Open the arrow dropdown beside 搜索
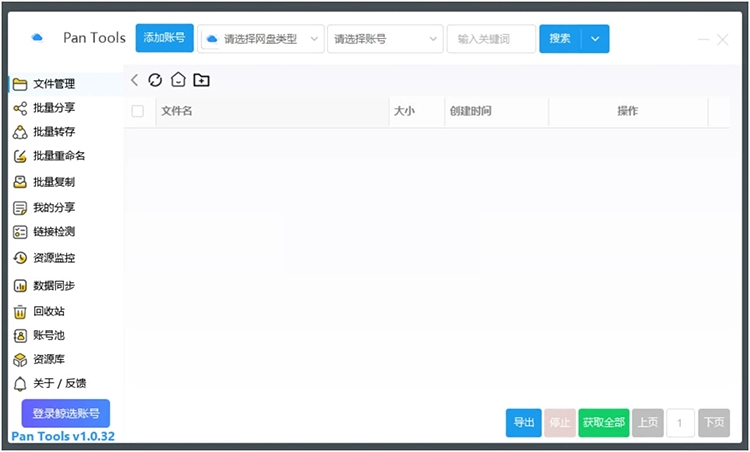 pos(595,39)
